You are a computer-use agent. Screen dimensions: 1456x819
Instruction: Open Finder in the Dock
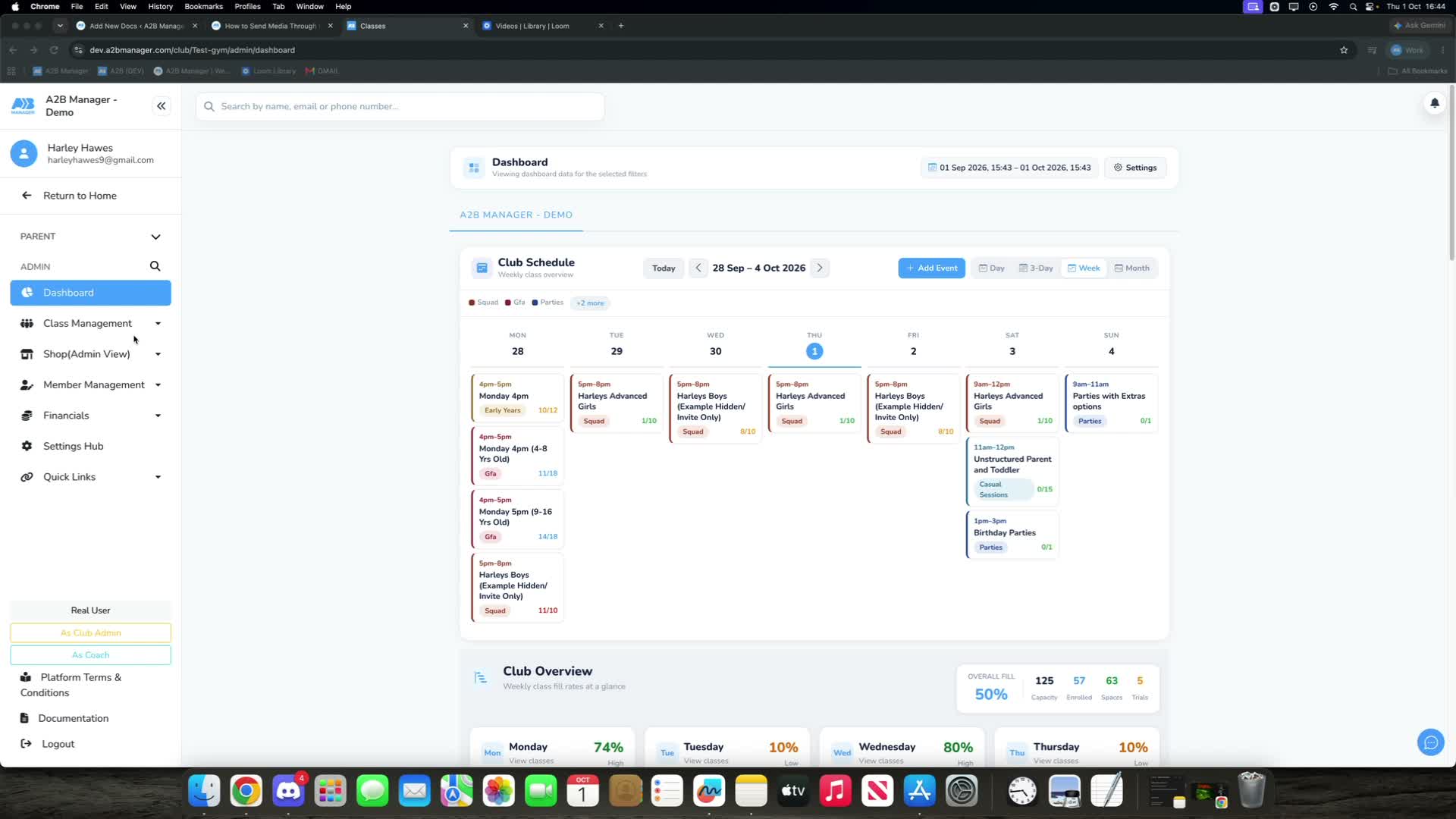pyautogui.click(x=204, y=791)
